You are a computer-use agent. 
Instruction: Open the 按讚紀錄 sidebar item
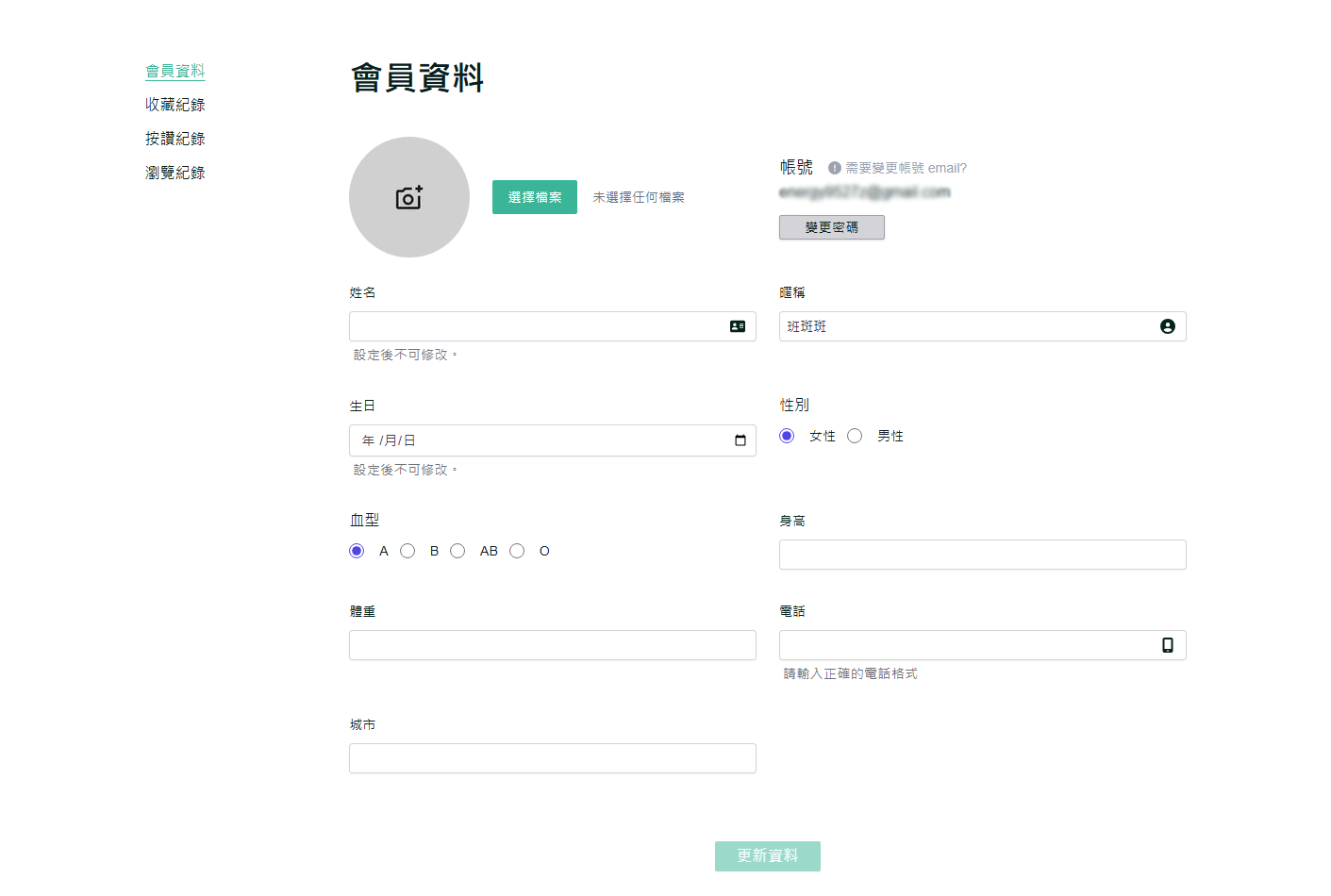coord(175,139)
